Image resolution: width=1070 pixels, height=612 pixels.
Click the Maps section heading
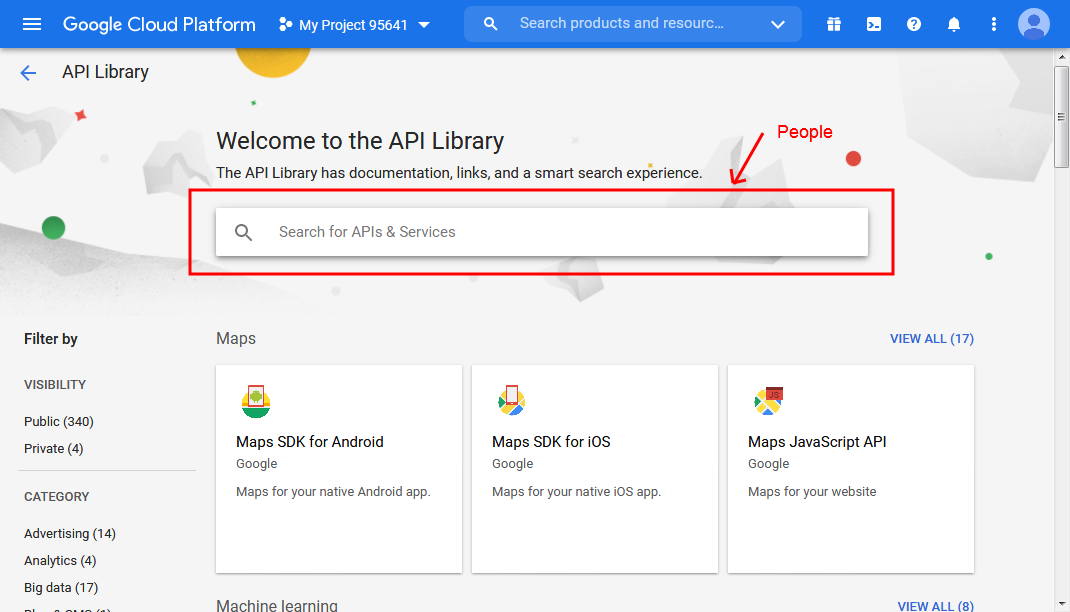point(236,338)
